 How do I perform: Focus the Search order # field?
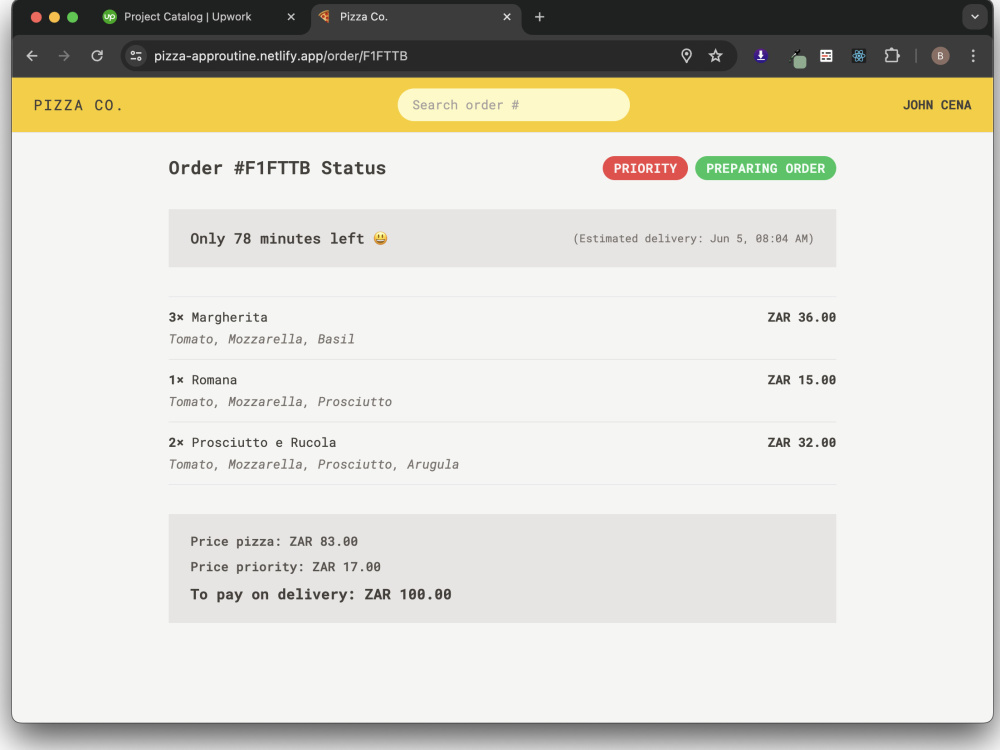point(513,105)
